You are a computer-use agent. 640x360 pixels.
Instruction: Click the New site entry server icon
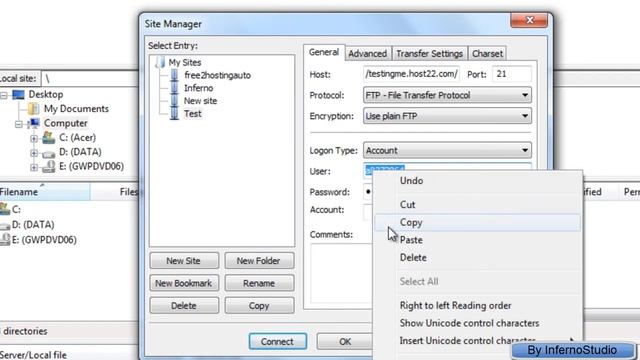[174, 101]
